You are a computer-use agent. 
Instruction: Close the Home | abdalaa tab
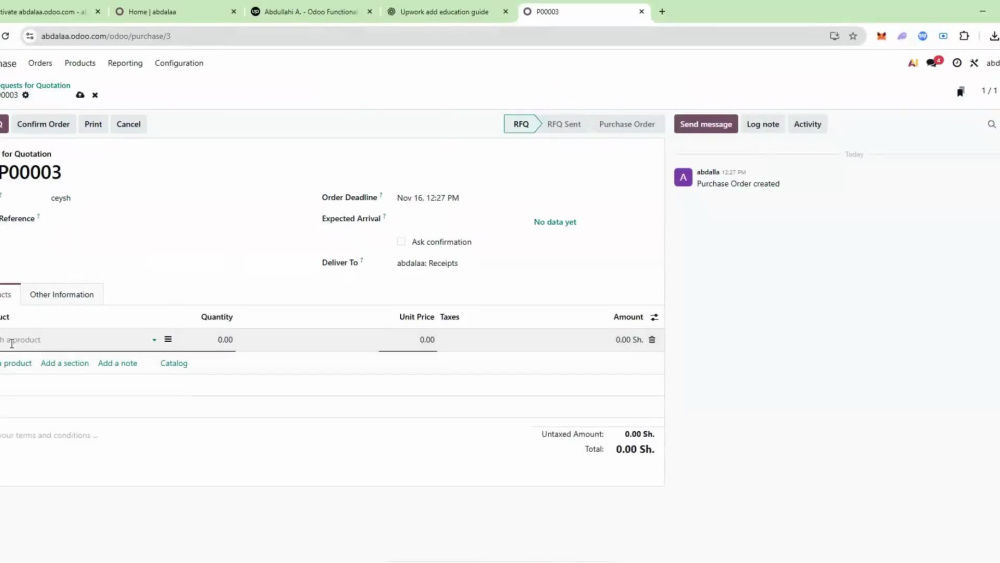tap(233, 11)
